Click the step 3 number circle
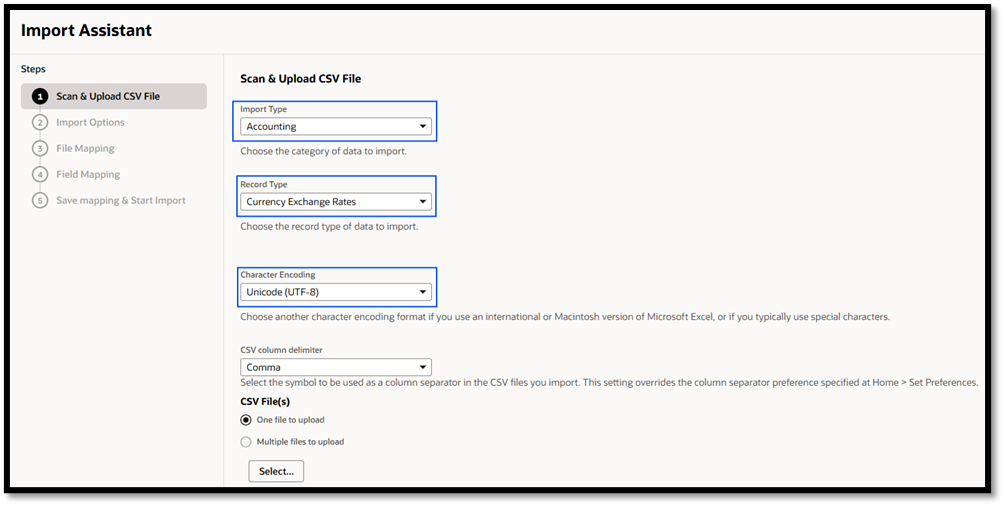The width and height of the screenshot is (1004, 506). [x=40, y=149]
